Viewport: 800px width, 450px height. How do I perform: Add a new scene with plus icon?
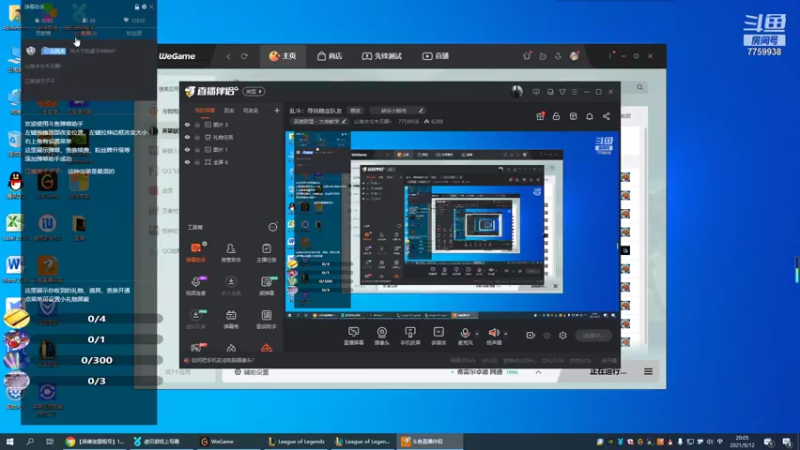[x=277, y=110]
